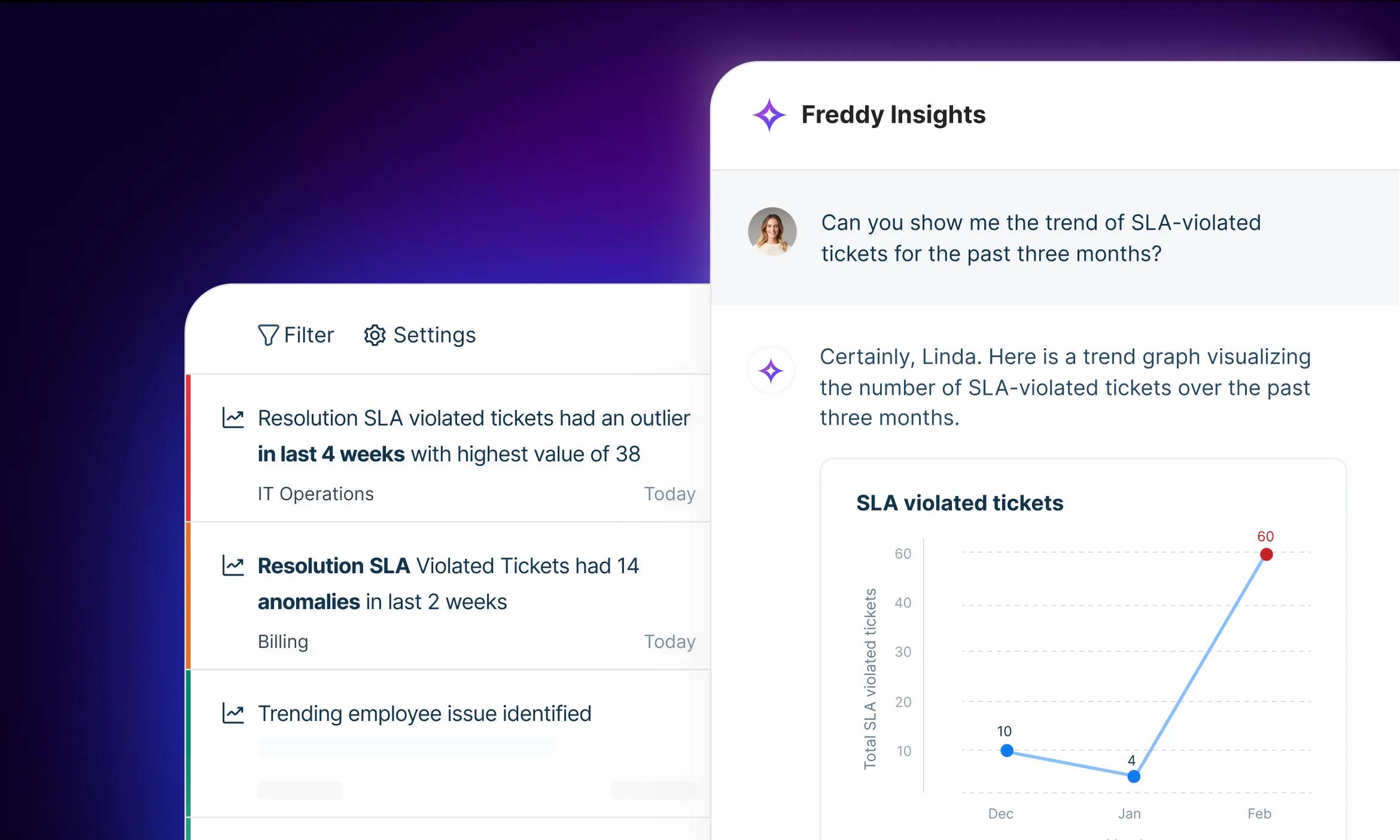Click the Dec data point on chart
1400x840 pixels.
click(1007, 750)
